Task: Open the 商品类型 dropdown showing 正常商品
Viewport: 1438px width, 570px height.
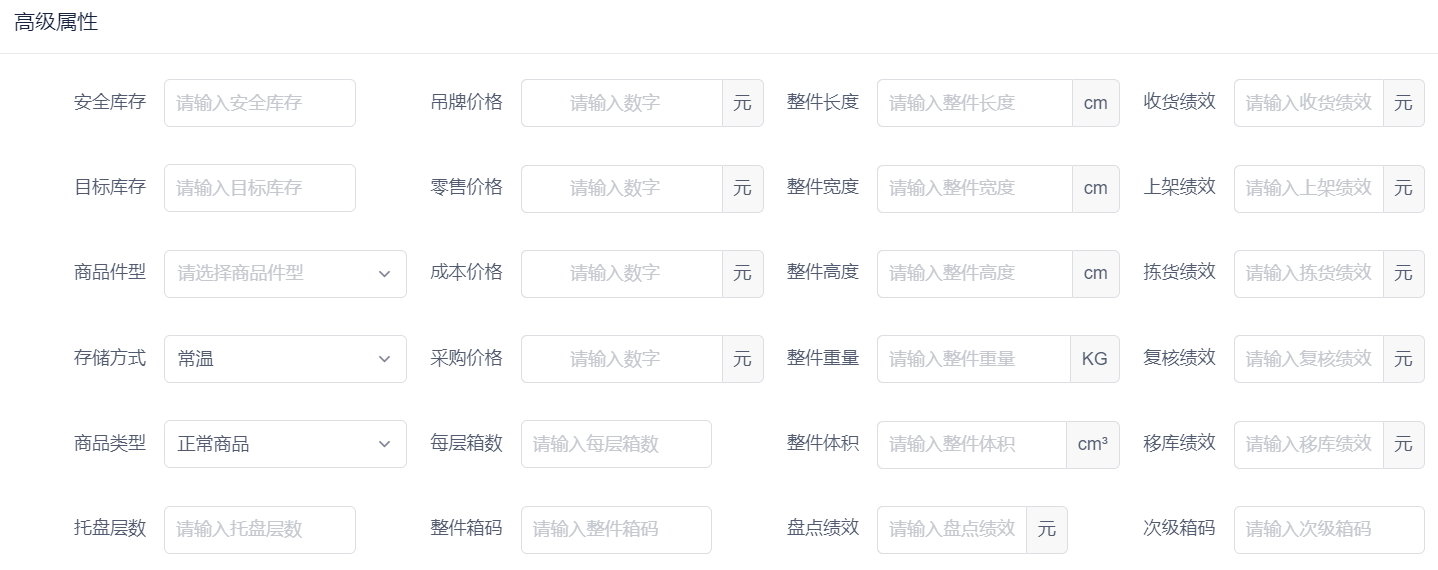Action: pyautogui.click(x=285, y=444)
